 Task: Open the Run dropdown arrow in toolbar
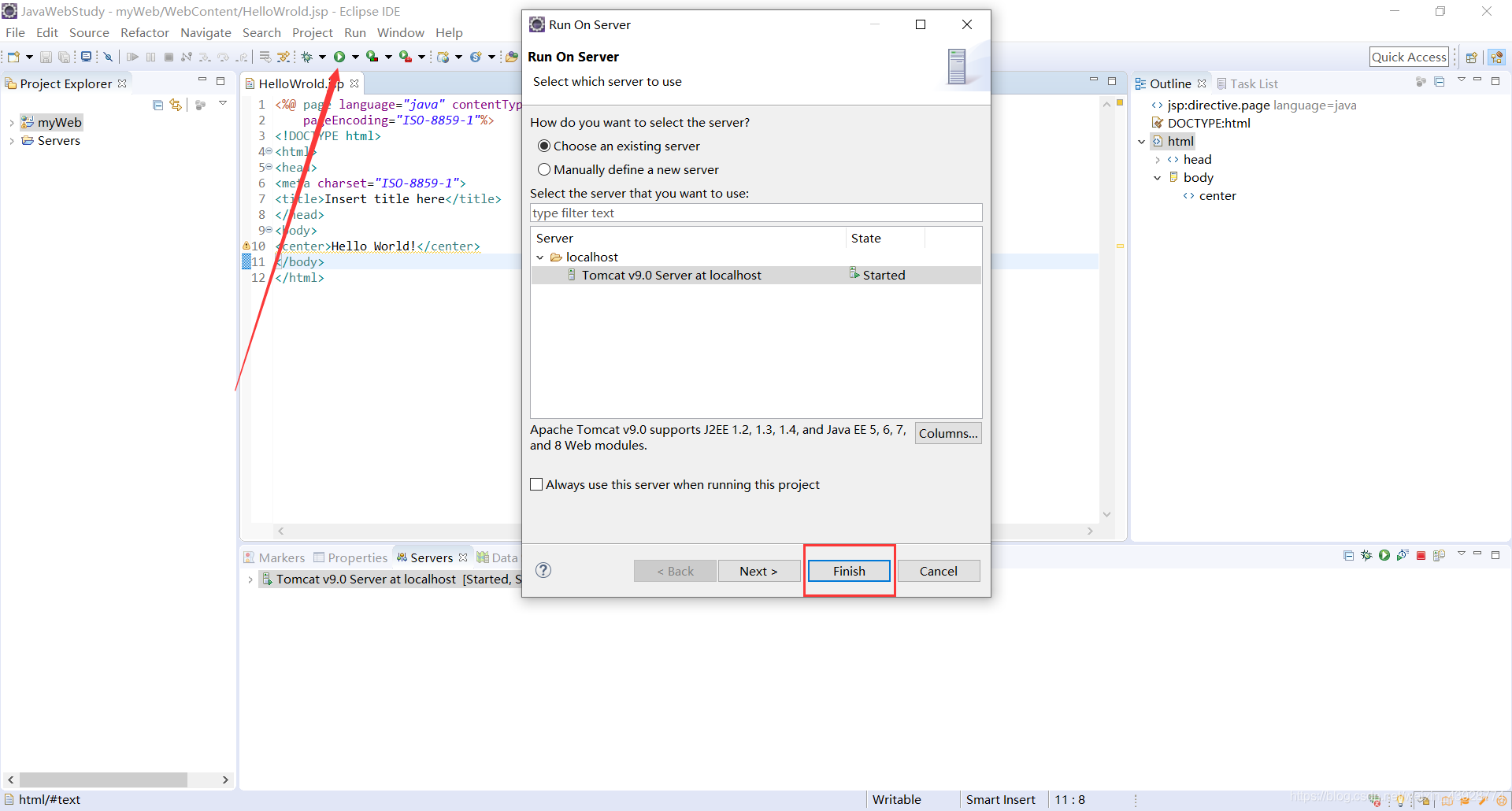click(x=355, y=57)
